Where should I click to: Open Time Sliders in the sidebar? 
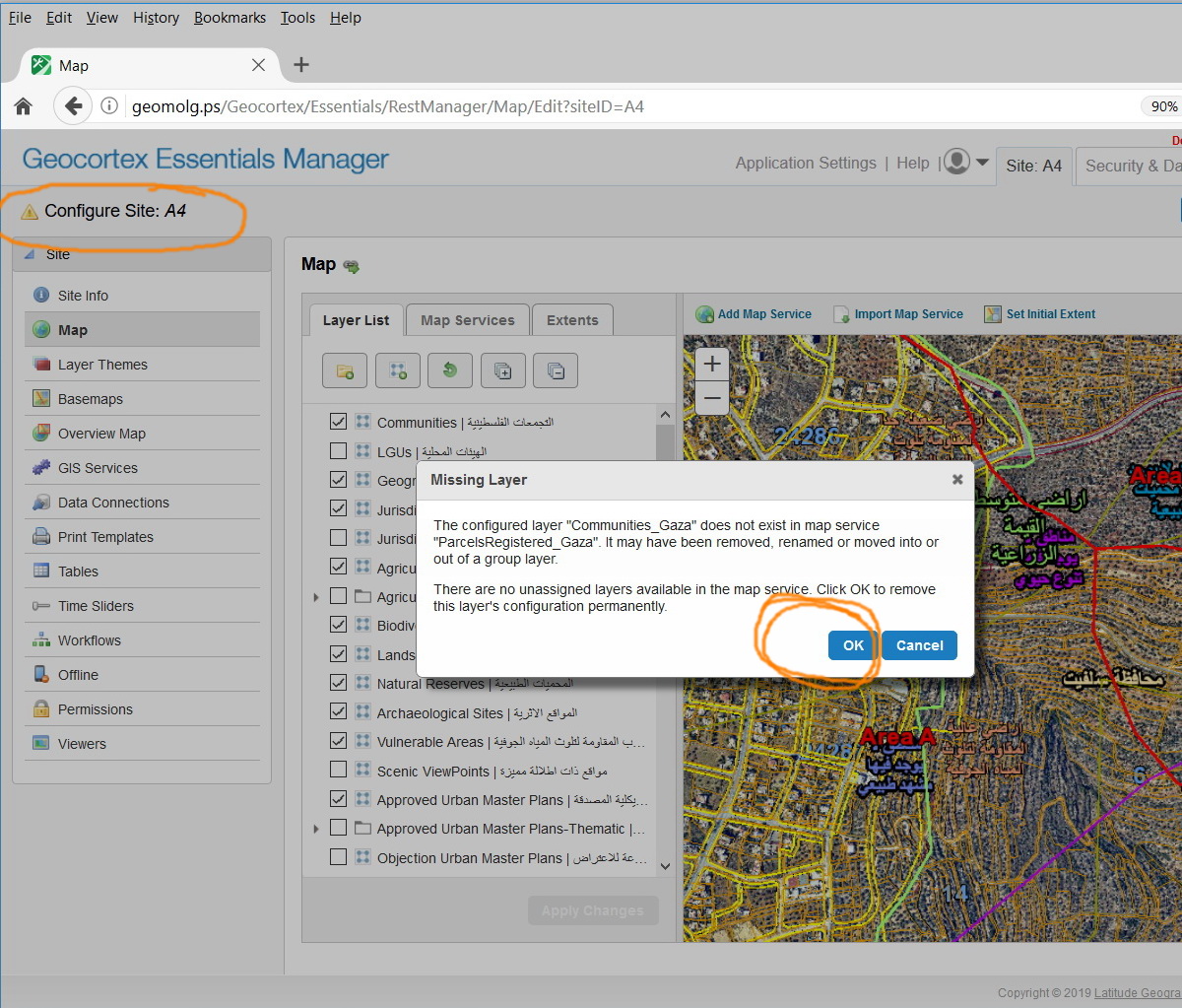142,606
